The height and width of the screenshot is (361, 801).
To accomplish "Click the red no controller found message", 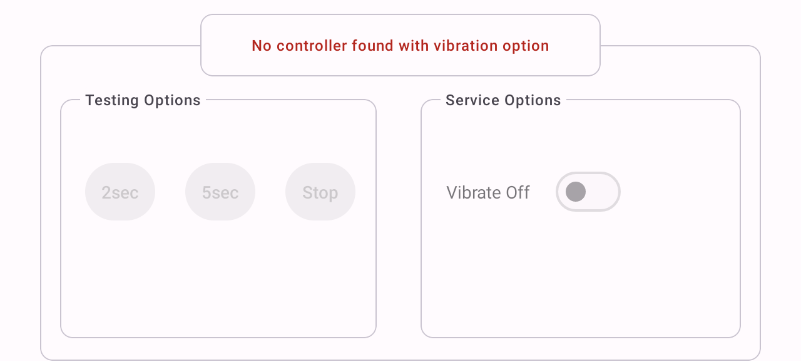I will tap(400, 45).
